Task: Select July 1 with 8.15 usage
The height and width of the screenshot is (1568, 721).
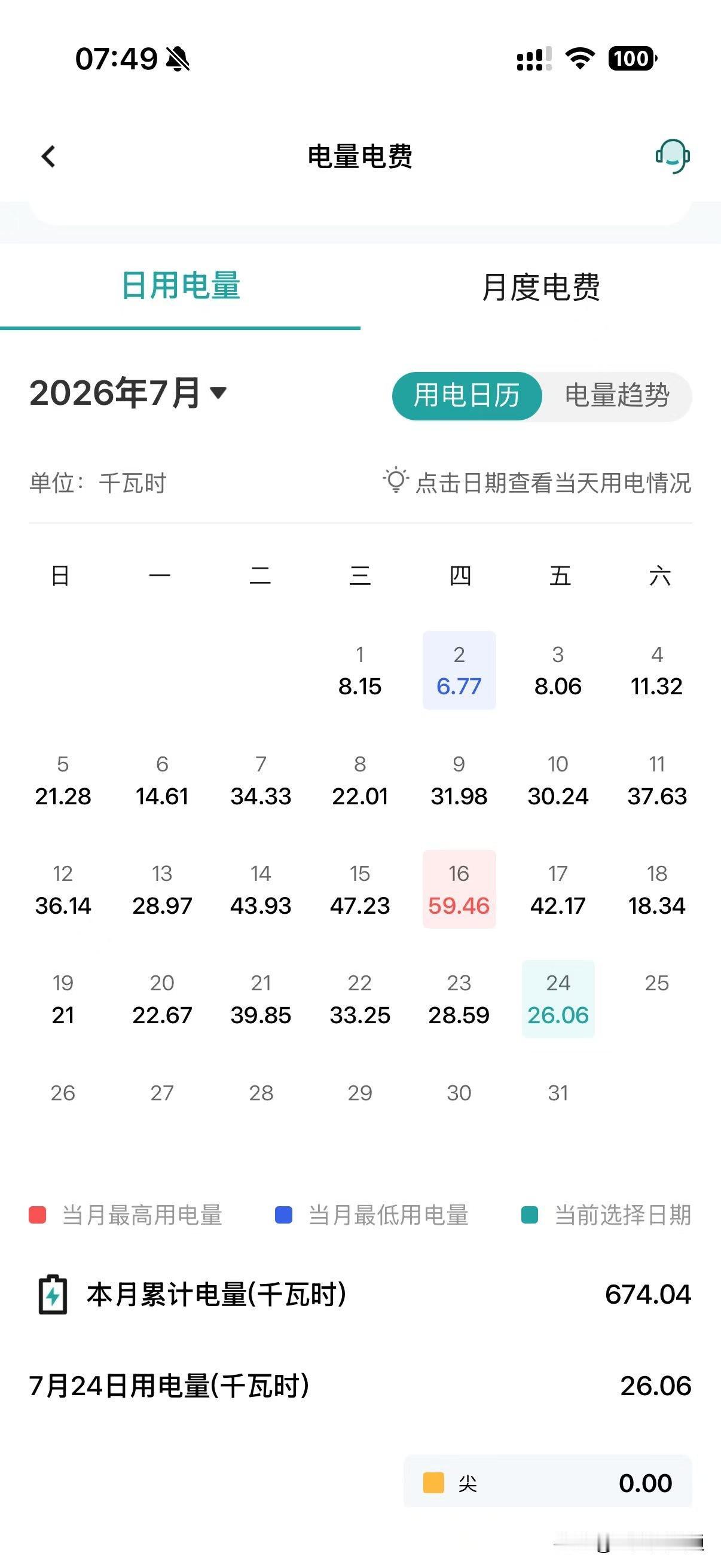Action: (359, 670)
